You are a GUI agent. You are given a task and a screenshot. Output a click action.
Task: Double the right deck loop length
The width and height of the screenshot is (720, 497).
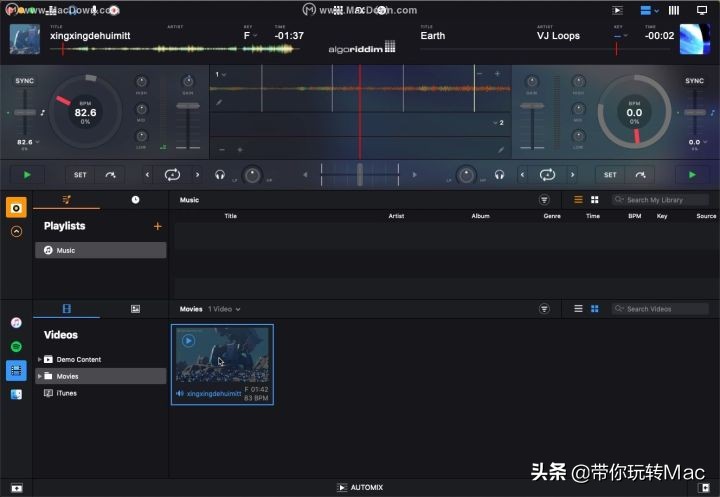(573, 175)
